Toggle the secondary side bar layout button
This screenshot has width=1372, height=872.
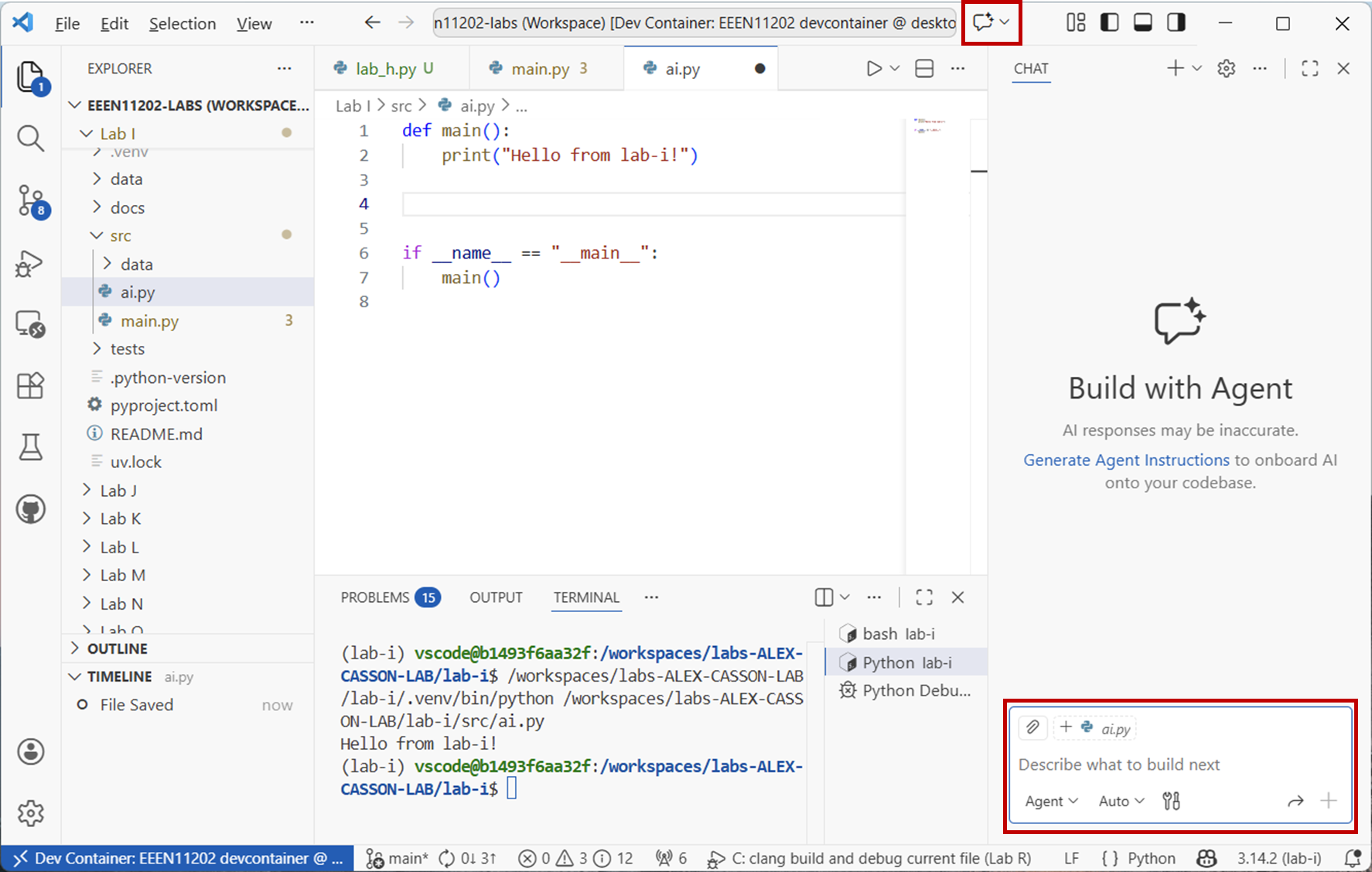tap(1176, 23)
